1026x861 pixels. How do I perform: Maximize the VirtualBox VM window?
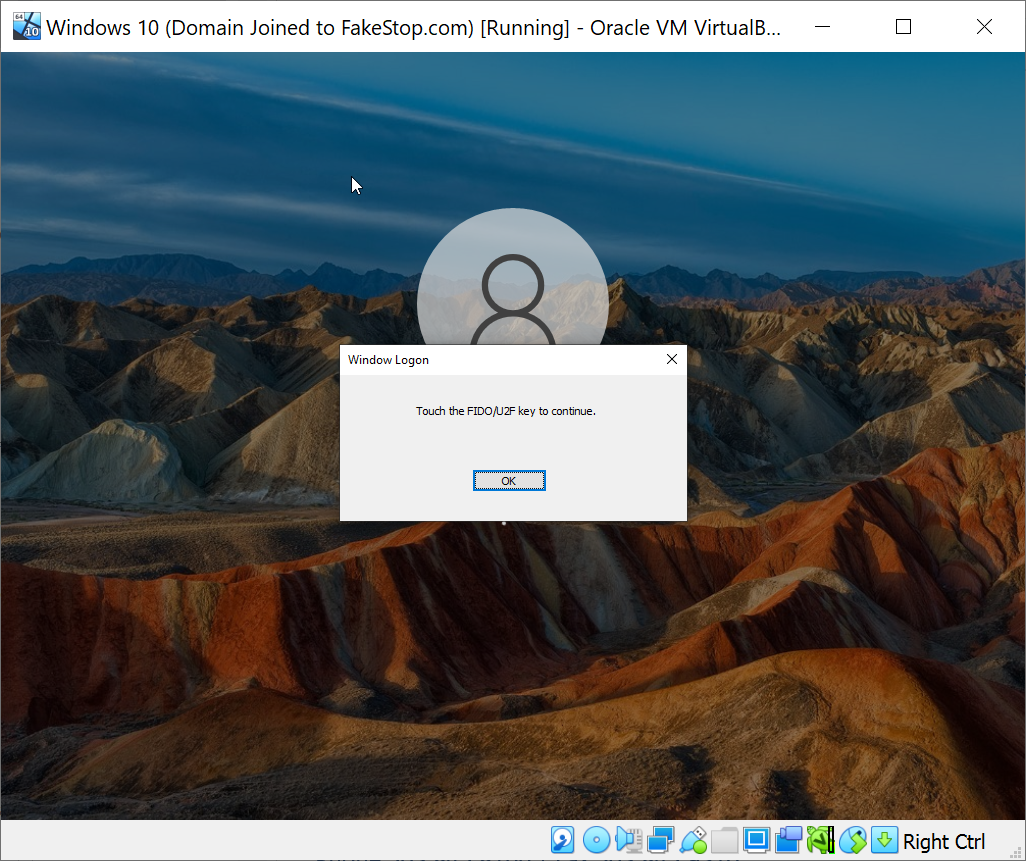click(903, 27)
